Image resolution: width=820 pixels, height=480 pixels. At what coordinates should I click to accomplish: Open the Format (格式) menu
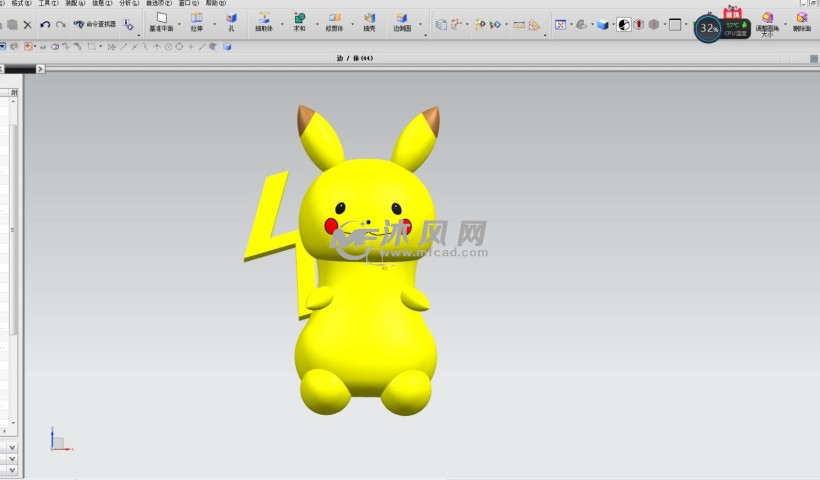pyautogui.click(x=21, y=3)
